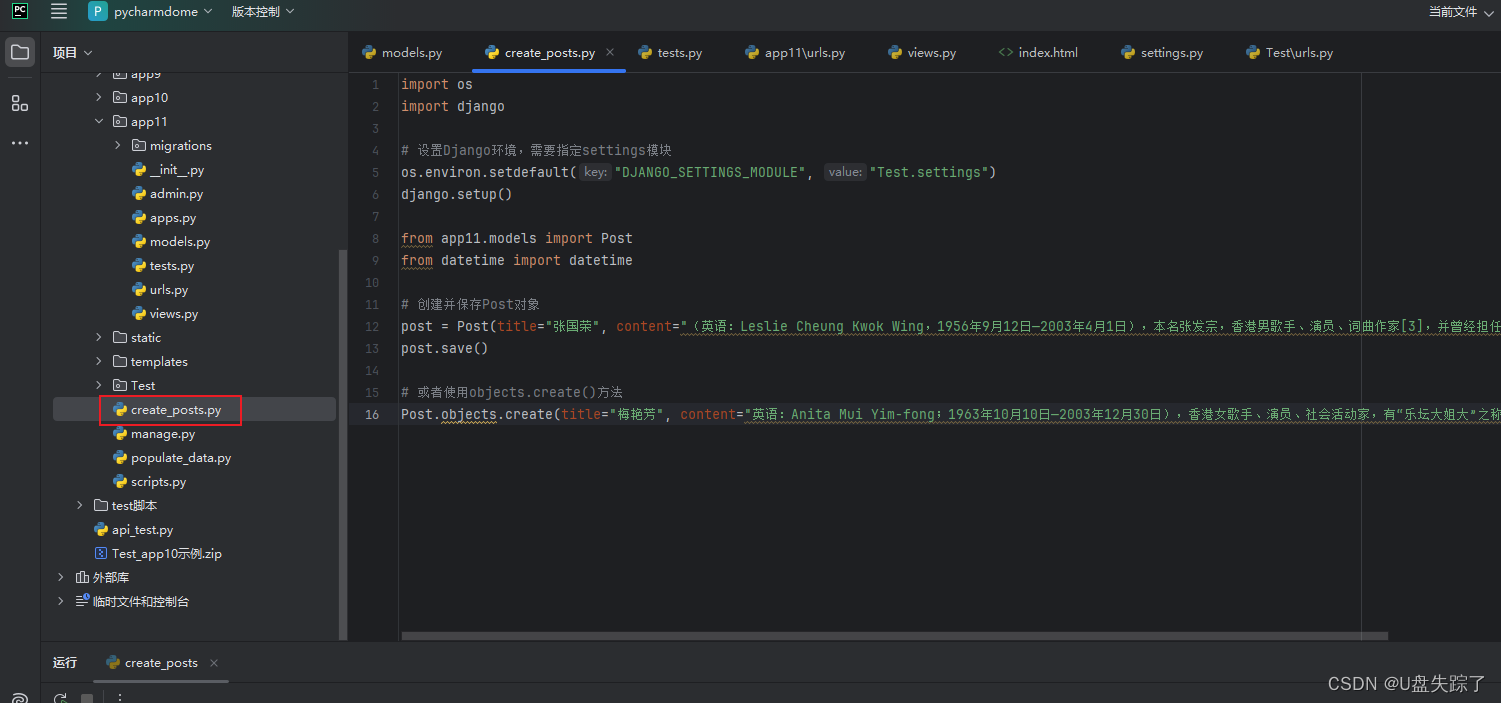Open the Project tool window folder icon
The height and width of the screenshot is (703, 1501).
point(20,52)
